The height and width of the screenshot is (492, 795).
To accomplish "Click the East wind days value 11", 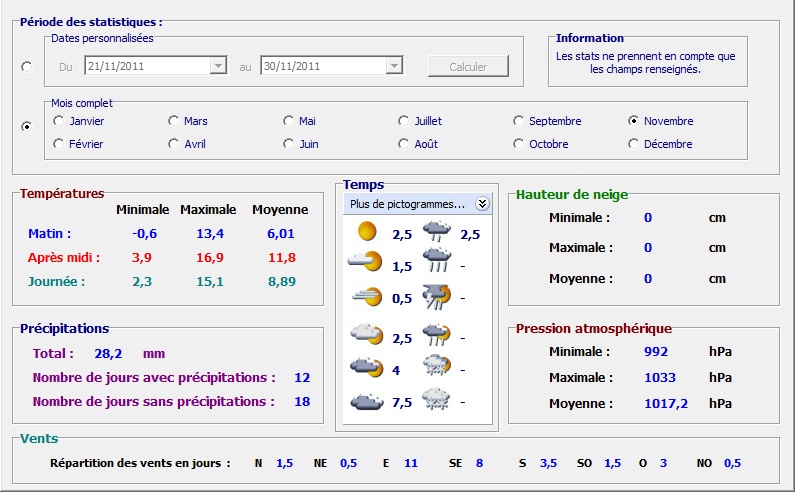I will tap(411, 463).
